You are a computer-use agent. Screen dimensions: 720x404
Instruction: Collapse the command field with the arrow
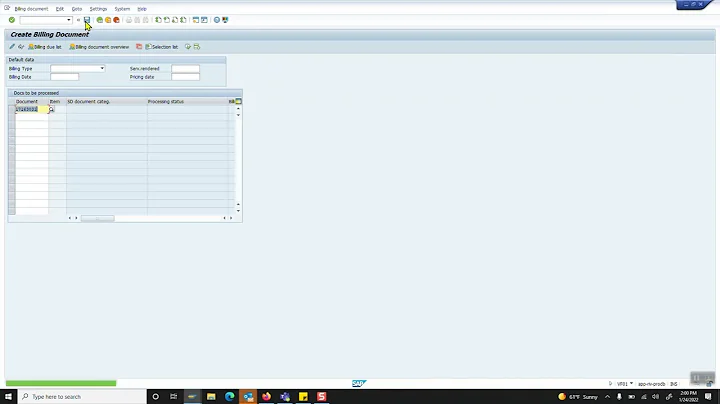coord(78,20)
